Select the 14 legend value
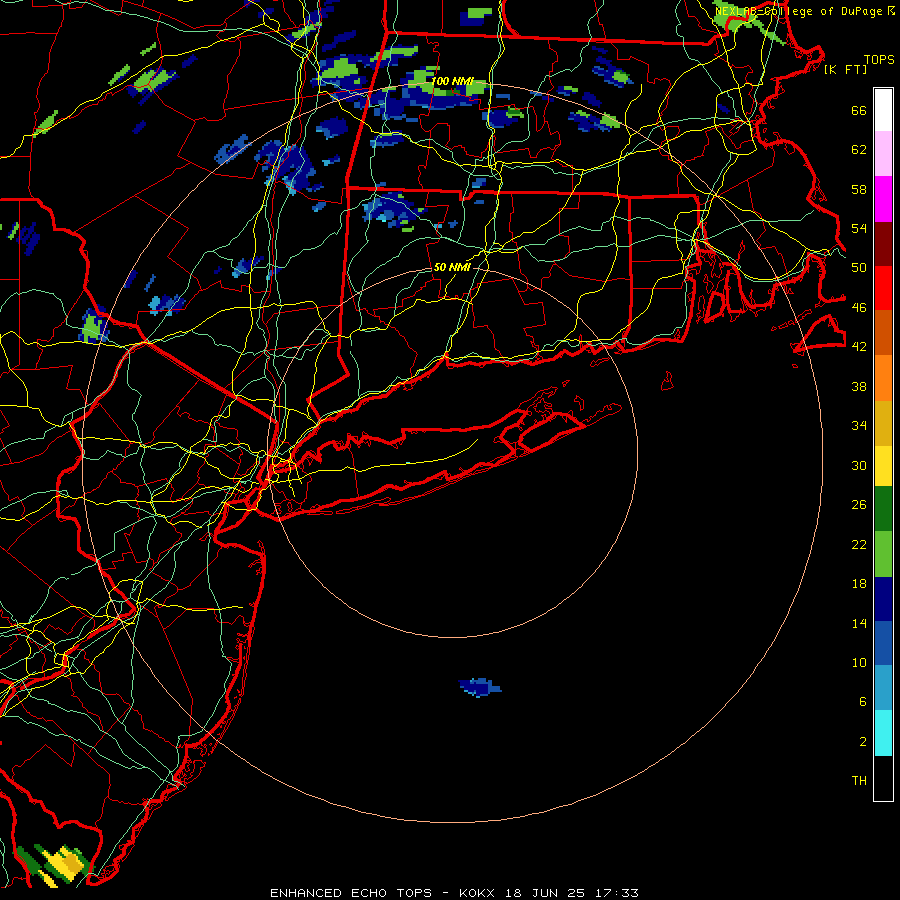This screenshot has width=900, height=900. [859, 623]
